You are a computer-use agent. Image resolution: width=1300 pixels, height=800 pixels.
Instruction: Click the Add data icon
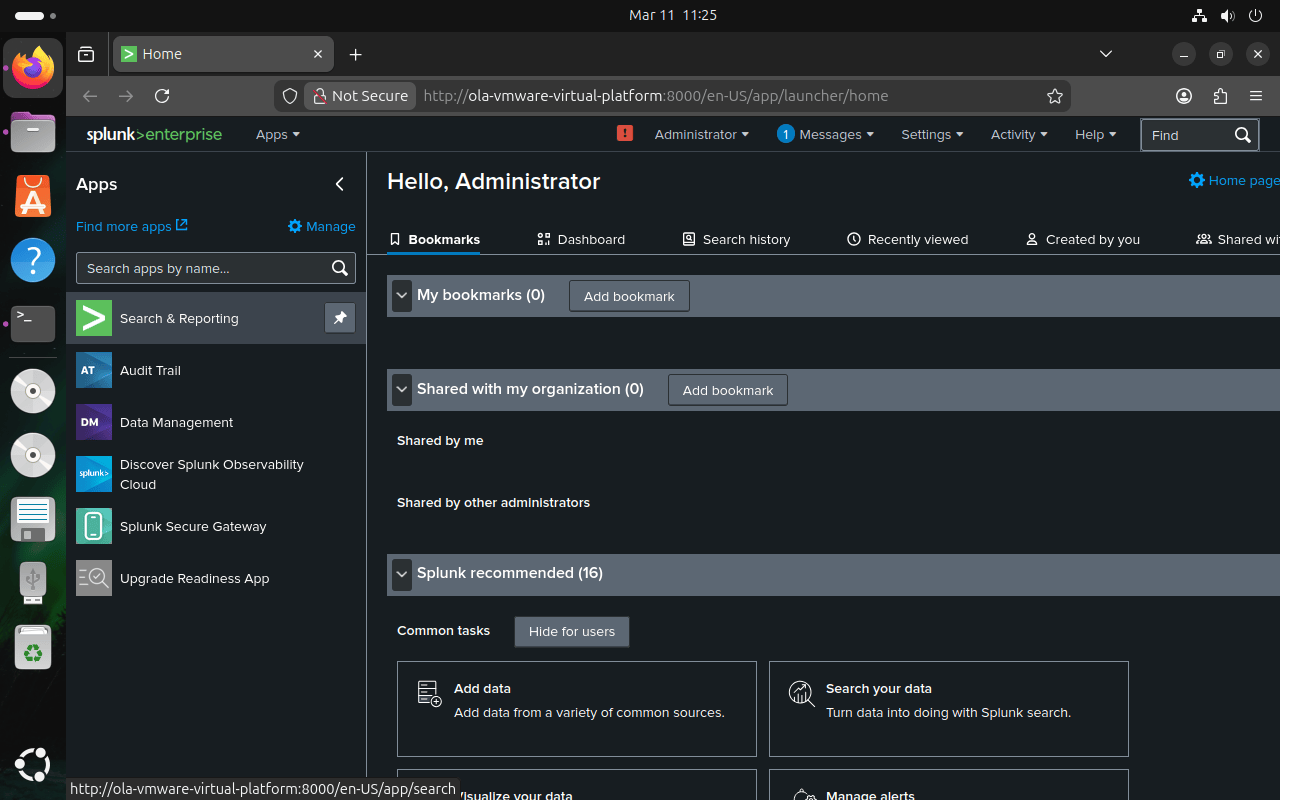(429, 694)
